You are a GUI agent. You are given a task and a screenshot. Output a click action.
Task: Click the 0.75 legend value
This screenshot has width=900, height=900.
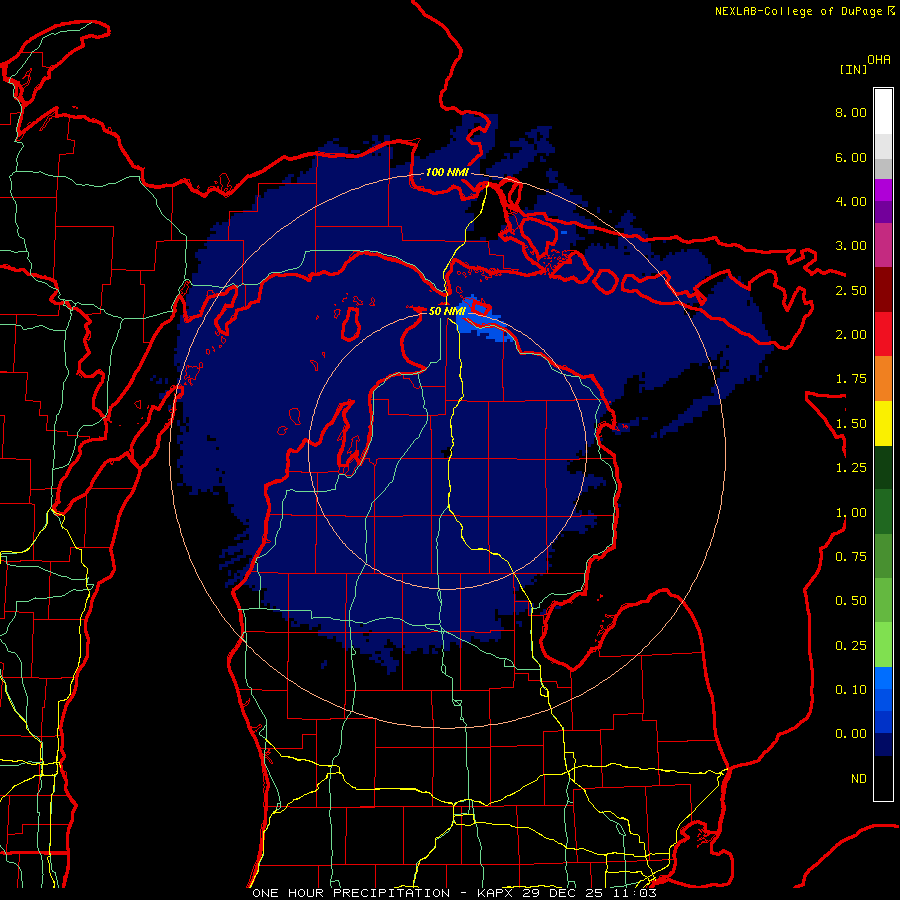click(x=851, y=557)
